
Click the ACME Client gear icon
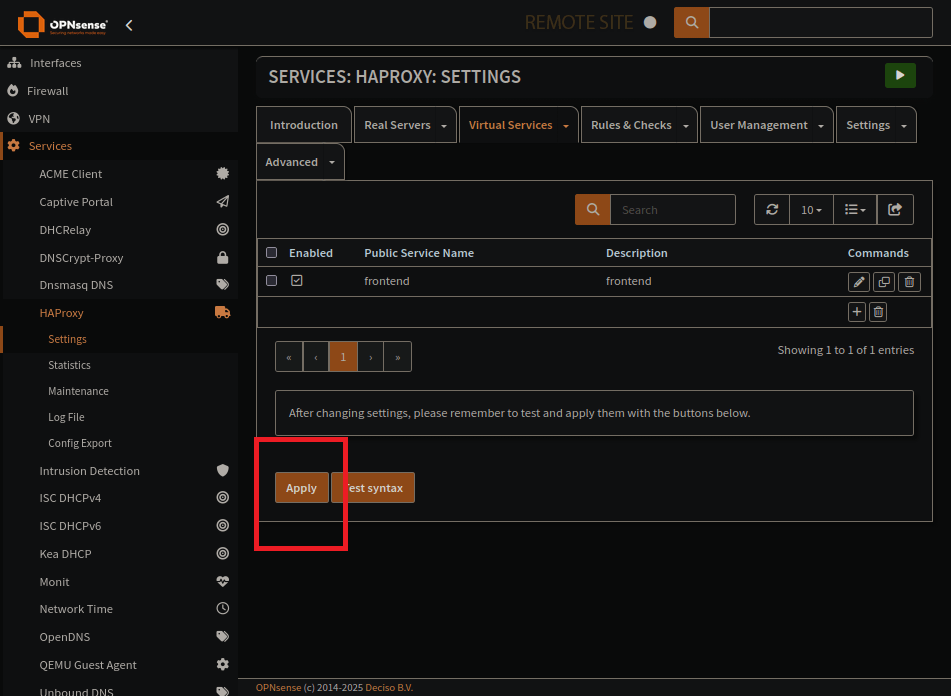pyautogui.click(x=223, y=173)
